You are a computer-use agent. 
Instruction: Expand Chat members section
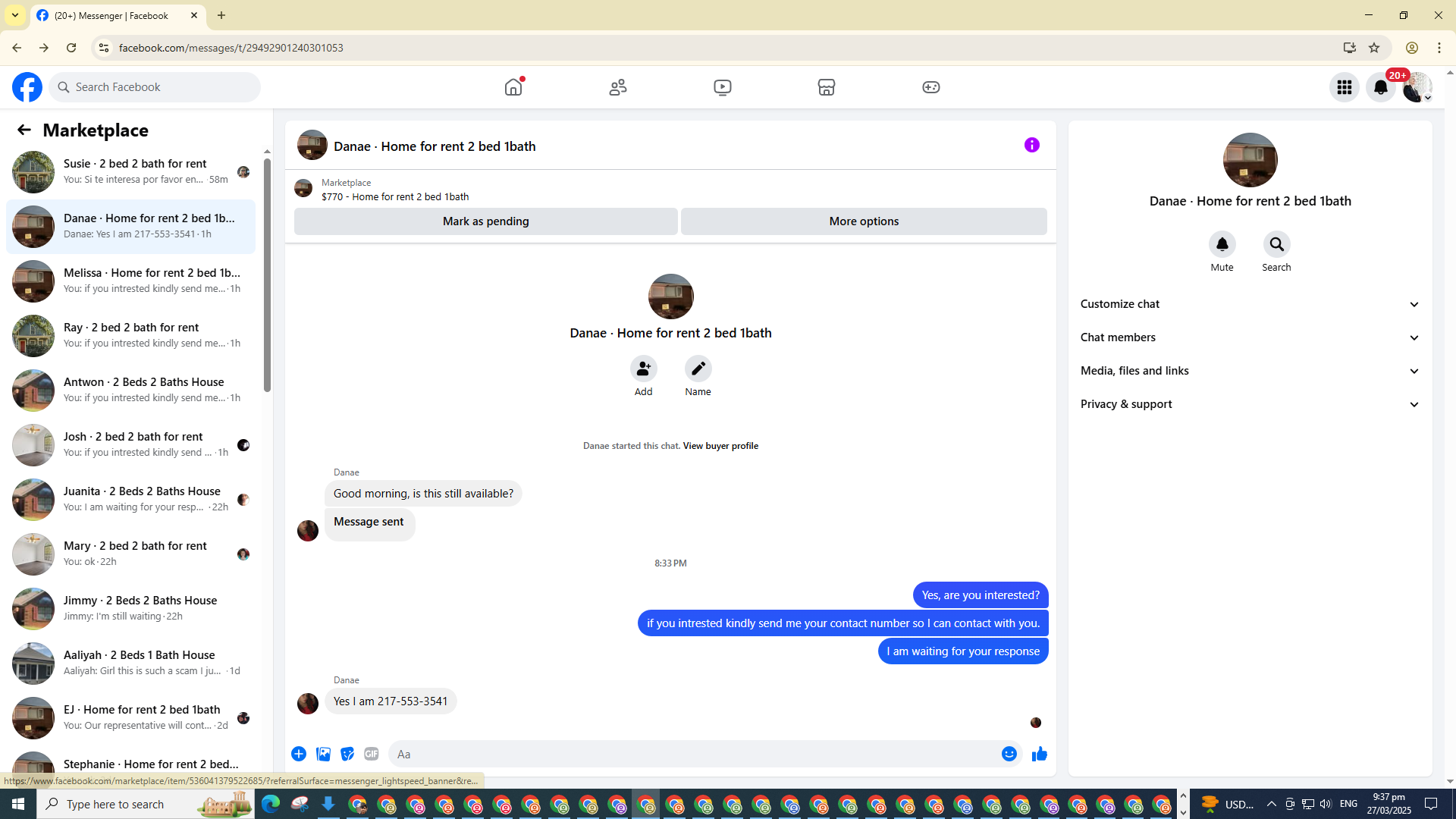click(1250, 337)
